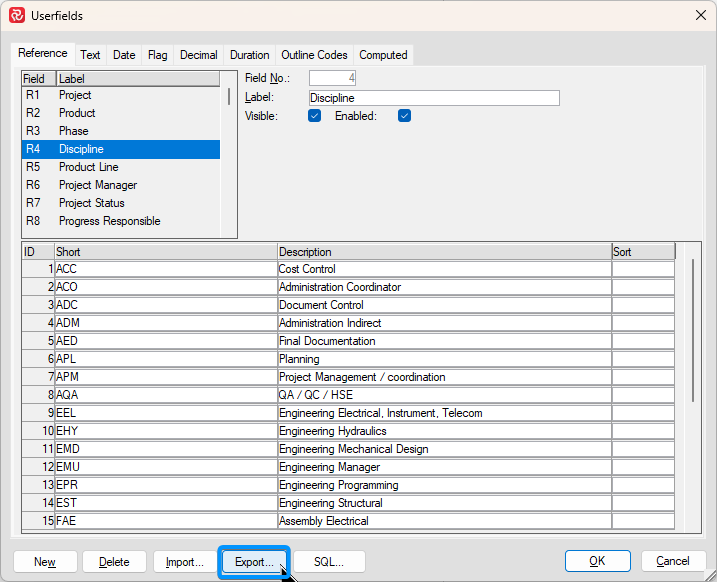Confirm with the OK button
This screenshot has height=582, width=717.
pyautogui.click(x=597, y=562)
